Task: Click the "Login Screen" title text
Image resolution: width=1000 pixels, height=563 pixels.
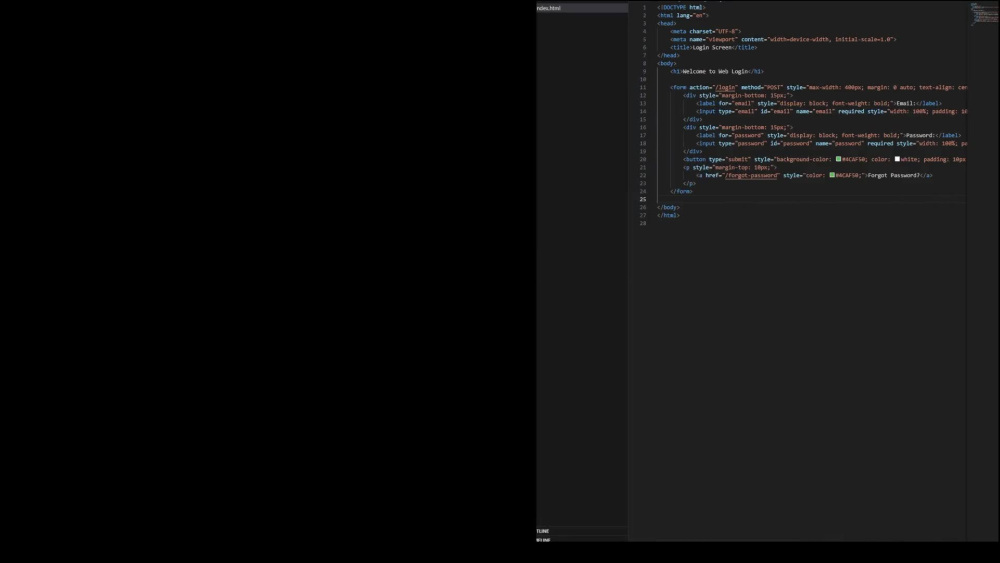Action: pyautogui.click(x=712, y=47)
